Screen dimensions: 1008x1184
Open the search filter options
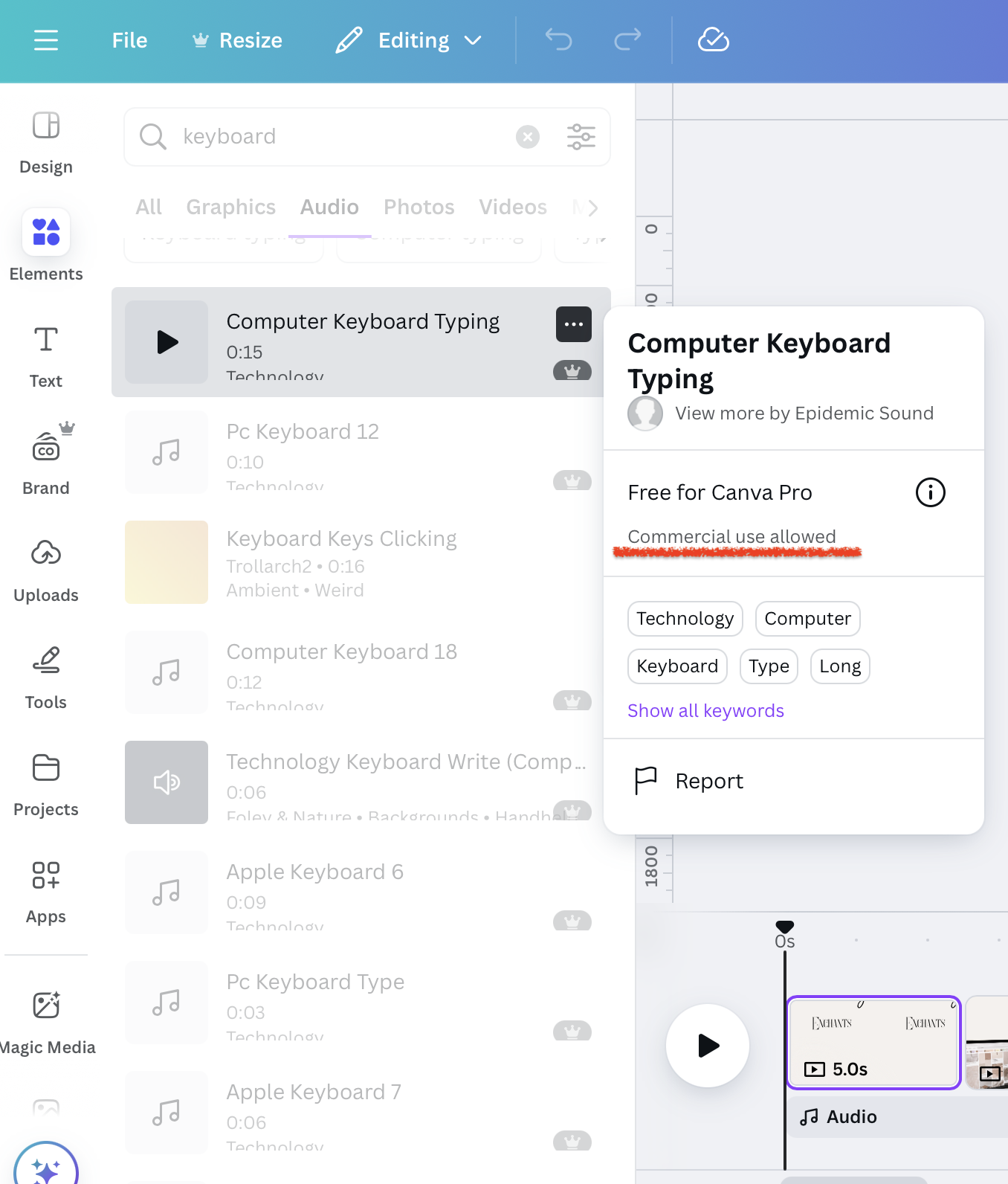point(581,137)
